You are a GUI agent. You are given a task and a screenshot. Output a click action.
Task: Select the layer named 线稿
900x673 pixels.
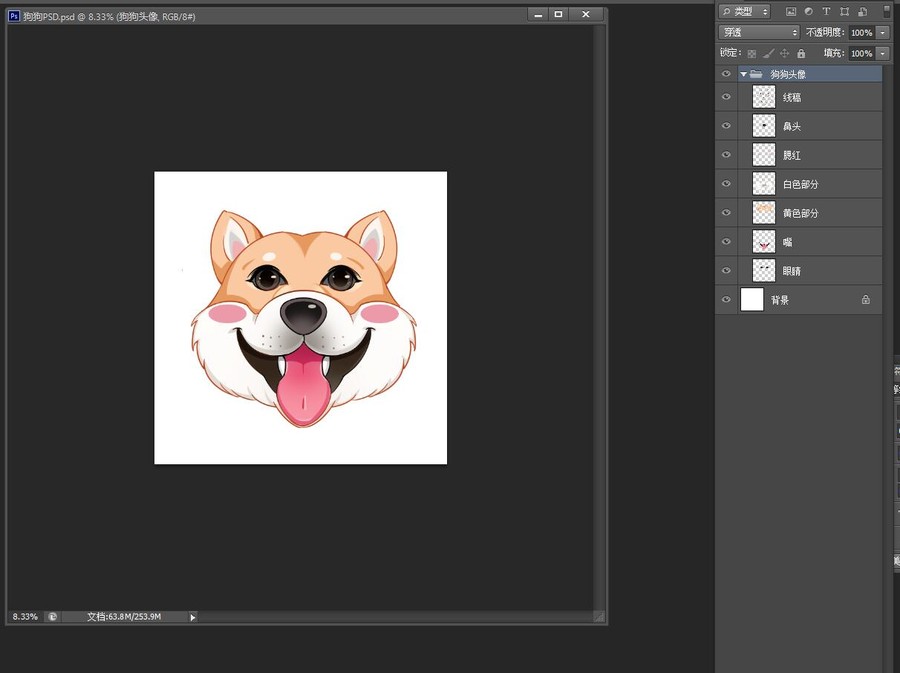[x=792, y=98]
